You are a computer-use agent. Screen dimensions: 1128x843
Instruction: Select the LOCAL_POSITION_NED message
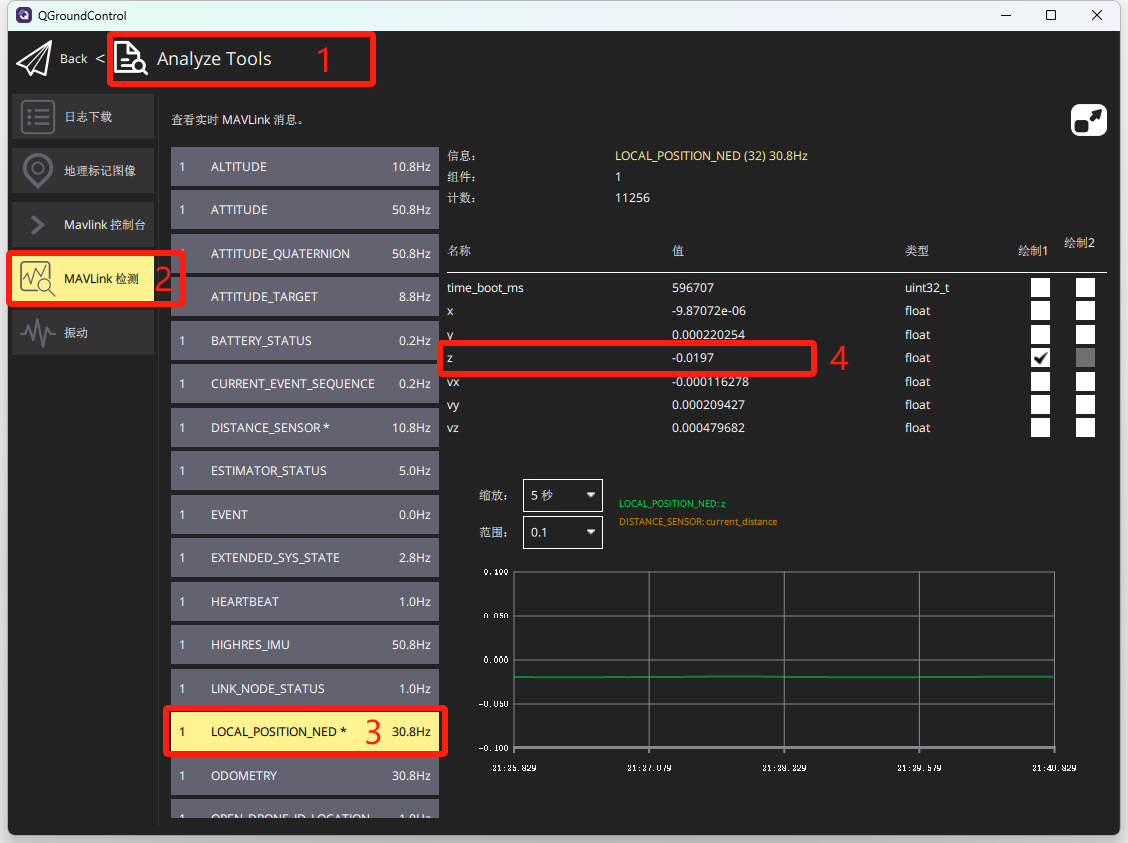(x=305, y=732)
